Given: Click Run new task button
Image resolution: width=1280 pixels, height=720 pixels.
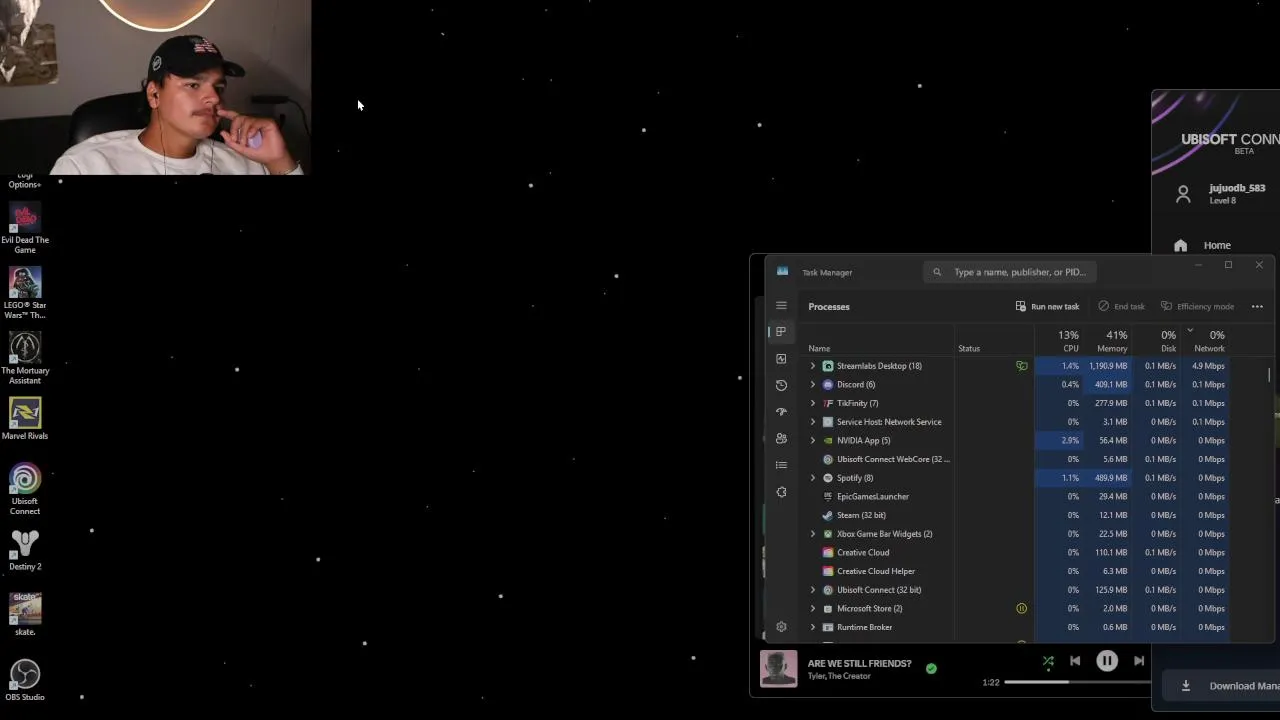Looking at the screenshot, I should tap(1047, 306).
